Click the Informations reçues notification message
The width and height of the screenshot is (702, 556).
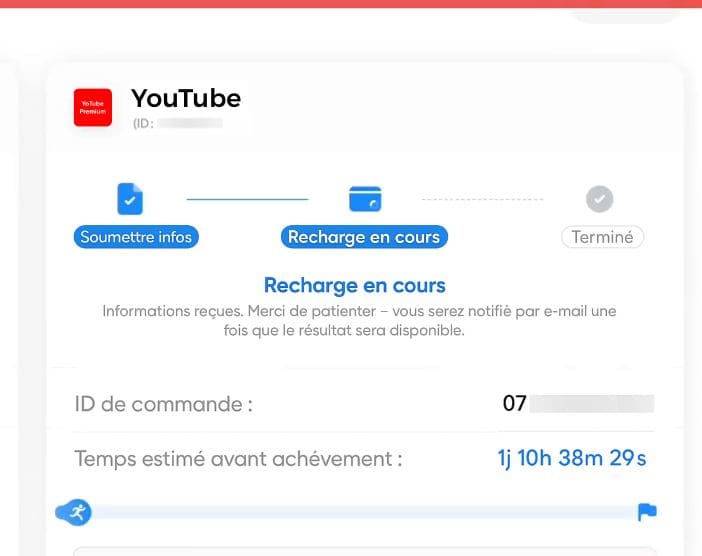pos(359,321)
